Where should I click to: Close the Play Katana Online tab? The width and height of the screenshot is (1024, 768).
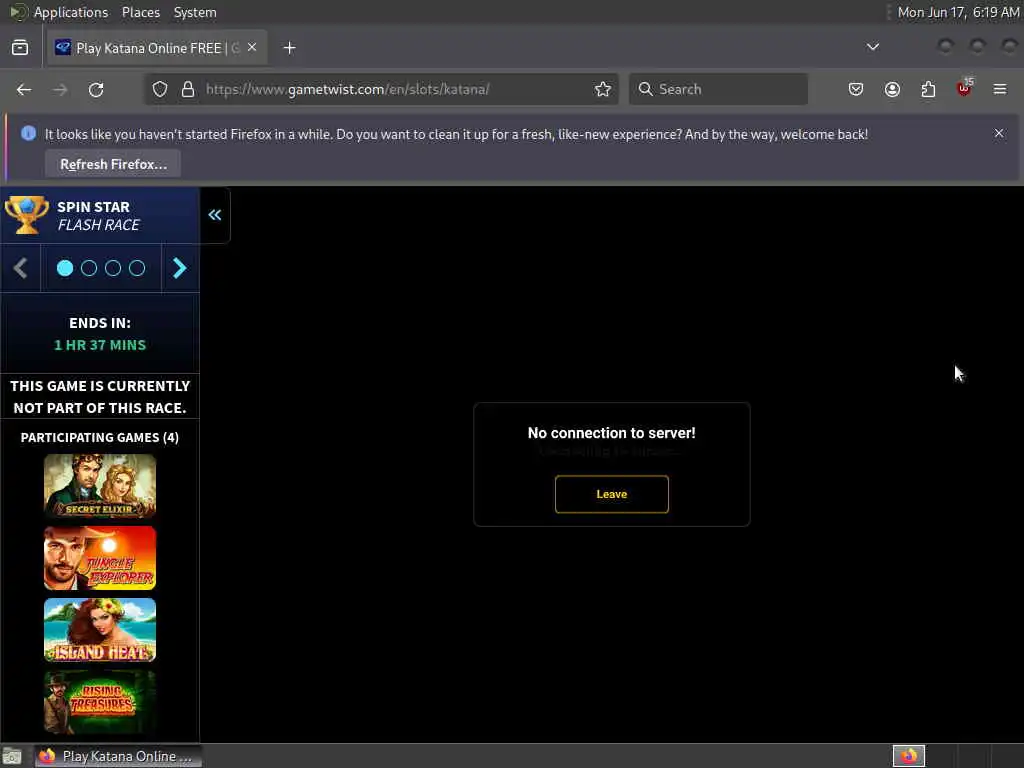pos(252,48)
